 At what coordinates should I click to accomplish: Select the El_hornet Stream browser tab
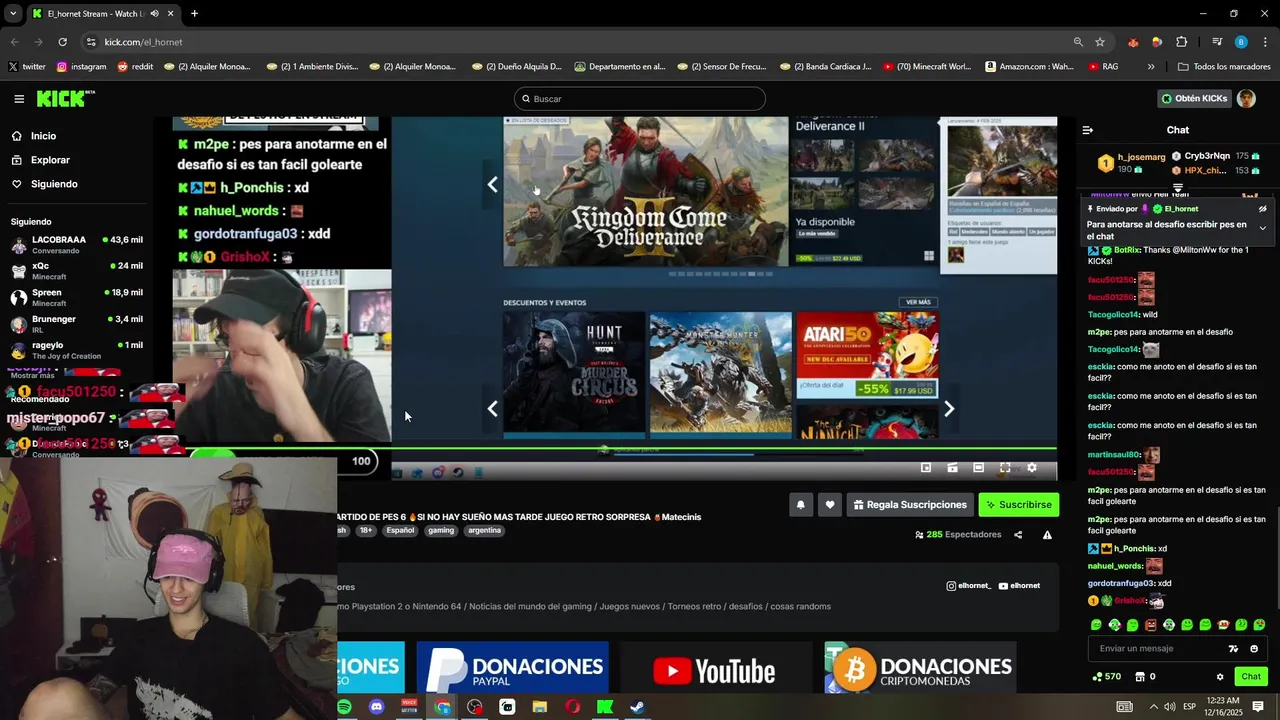pos(101,14)
